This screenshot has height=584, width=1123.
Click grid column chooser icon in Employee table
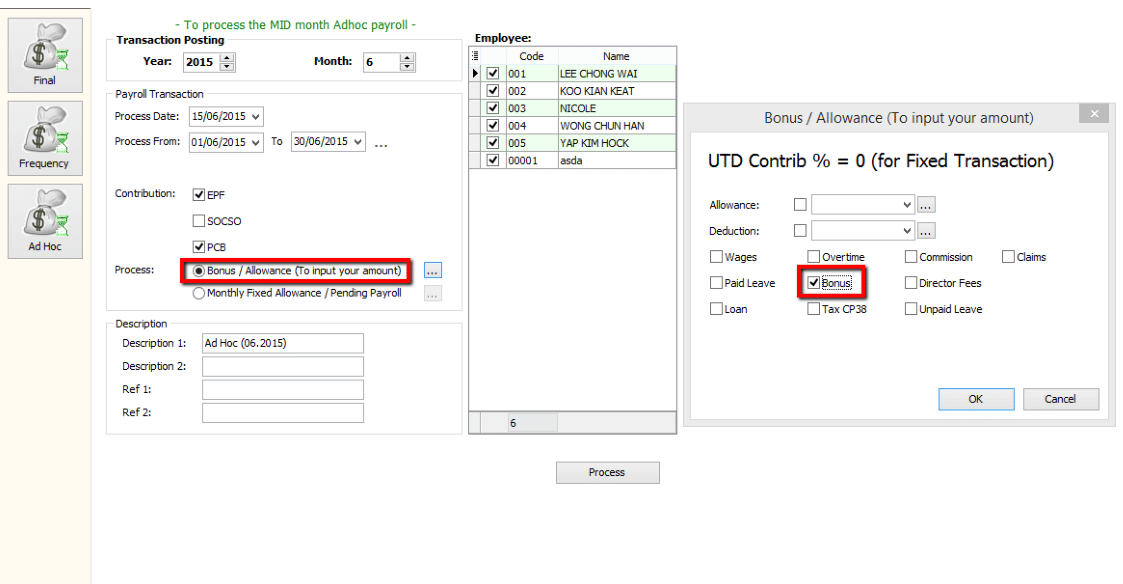pyautogui.click(x=475, y=56)
